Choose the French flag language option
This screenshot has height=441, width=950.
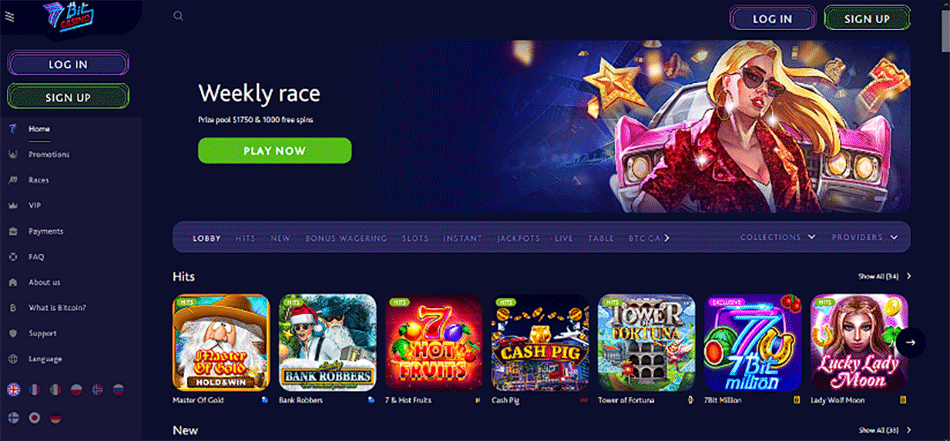point(35,390)
